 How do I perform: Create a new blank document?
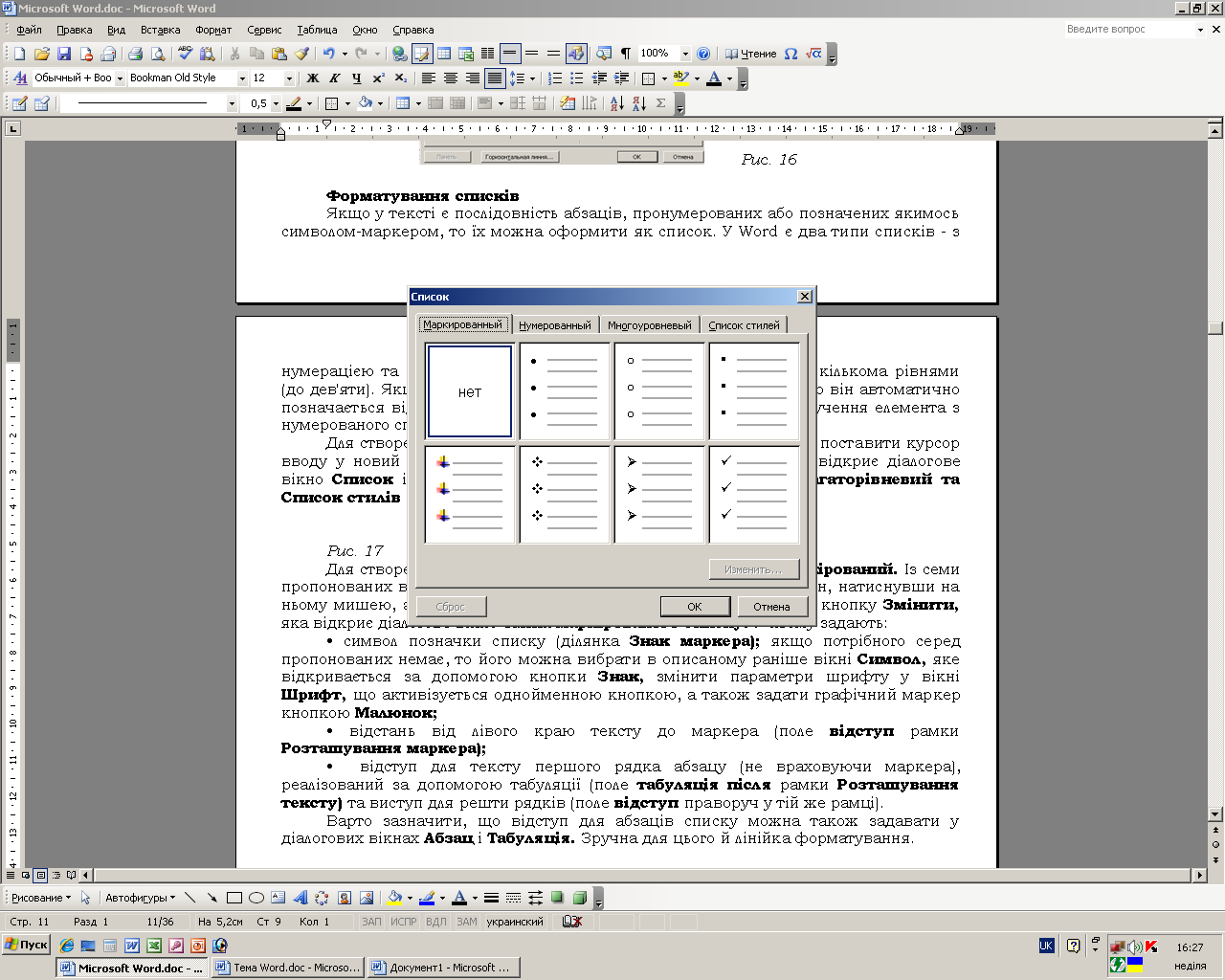[19, 54]
